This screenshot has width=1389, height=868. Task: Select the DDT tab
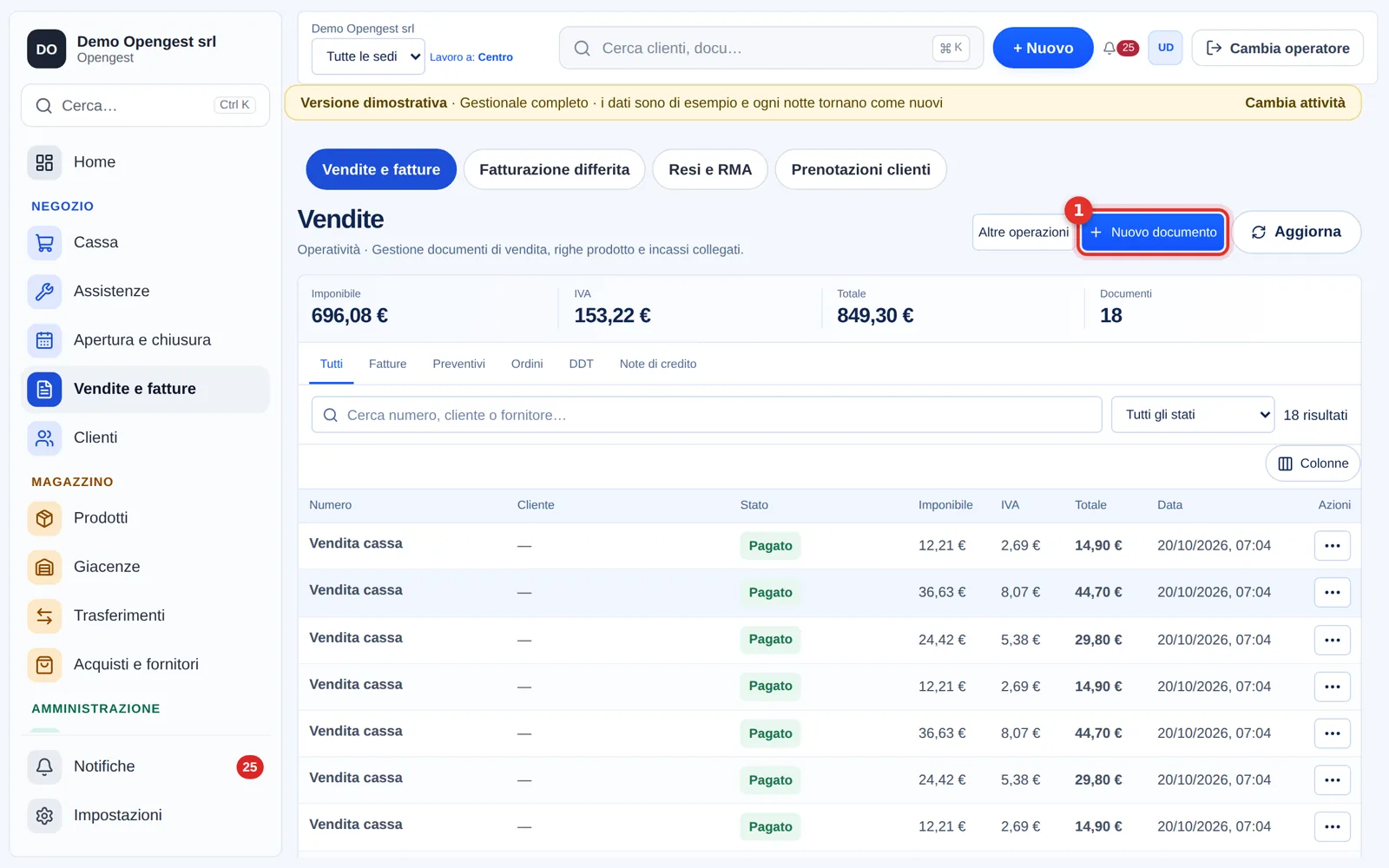(x=581, y=365)
